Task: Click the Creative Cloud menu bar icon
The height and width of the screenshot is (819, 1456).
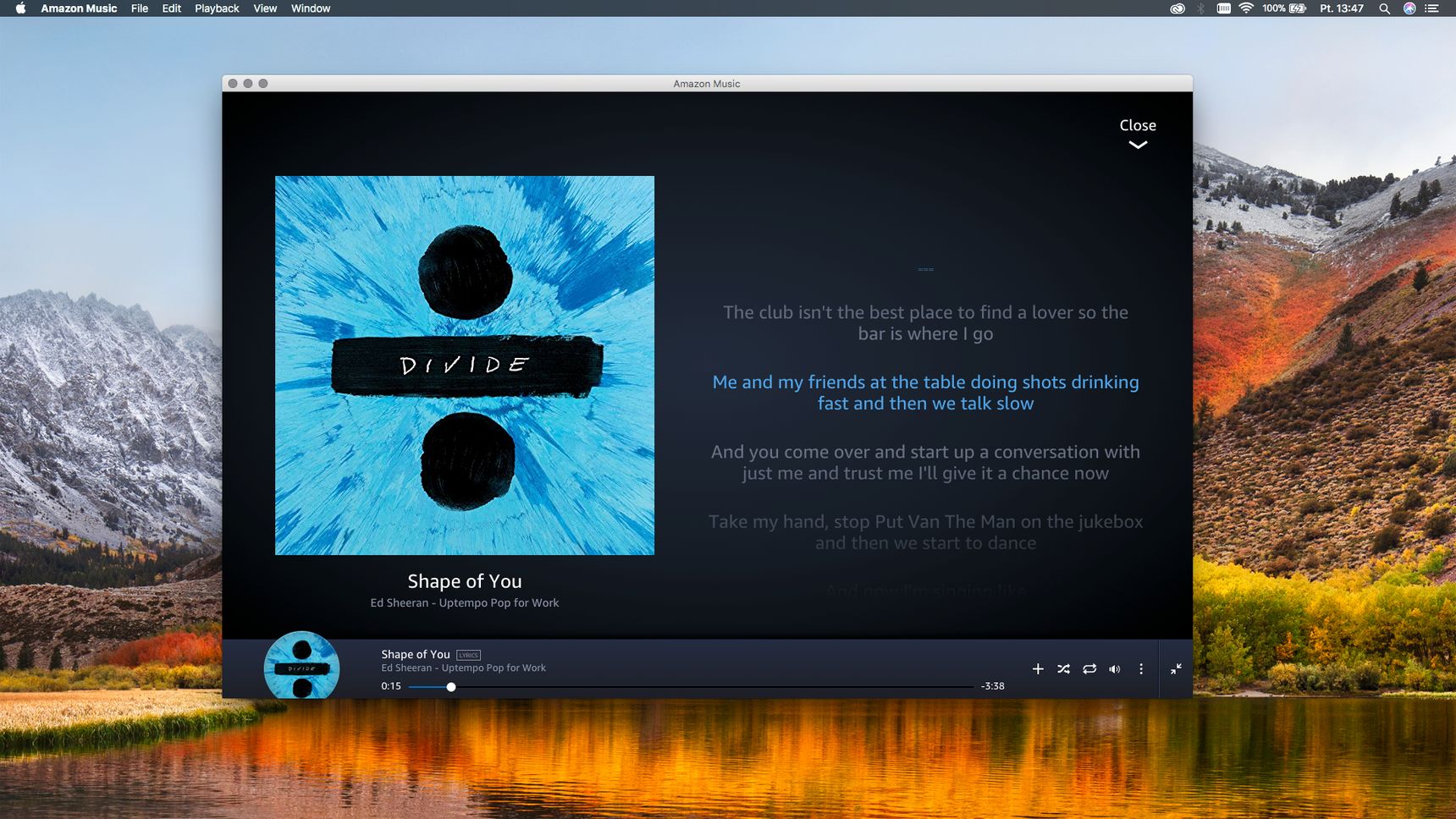Action: 1177,8
